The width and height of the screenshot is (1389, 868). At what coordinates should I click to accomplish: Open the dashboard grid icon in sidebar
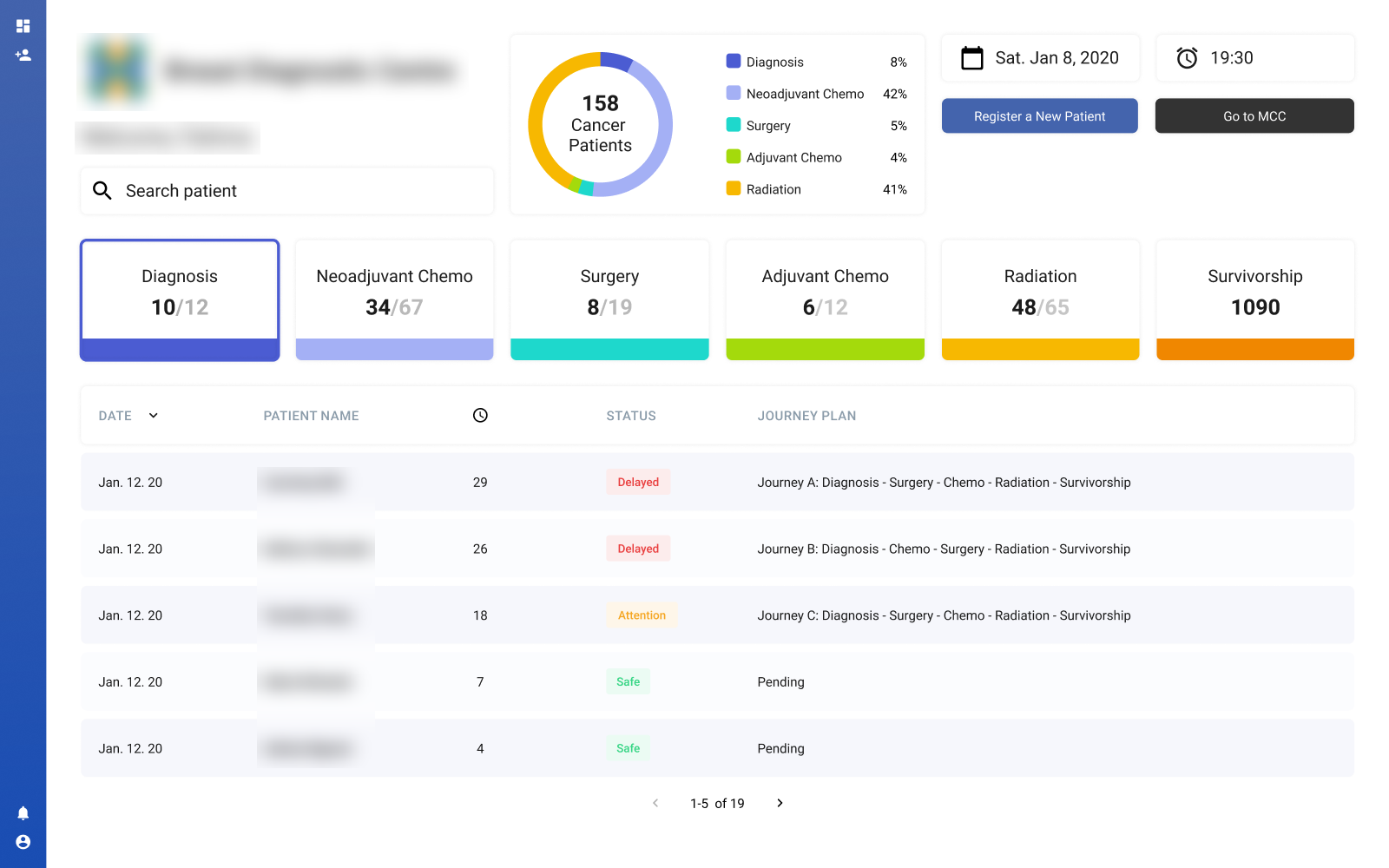click(23, 26)
